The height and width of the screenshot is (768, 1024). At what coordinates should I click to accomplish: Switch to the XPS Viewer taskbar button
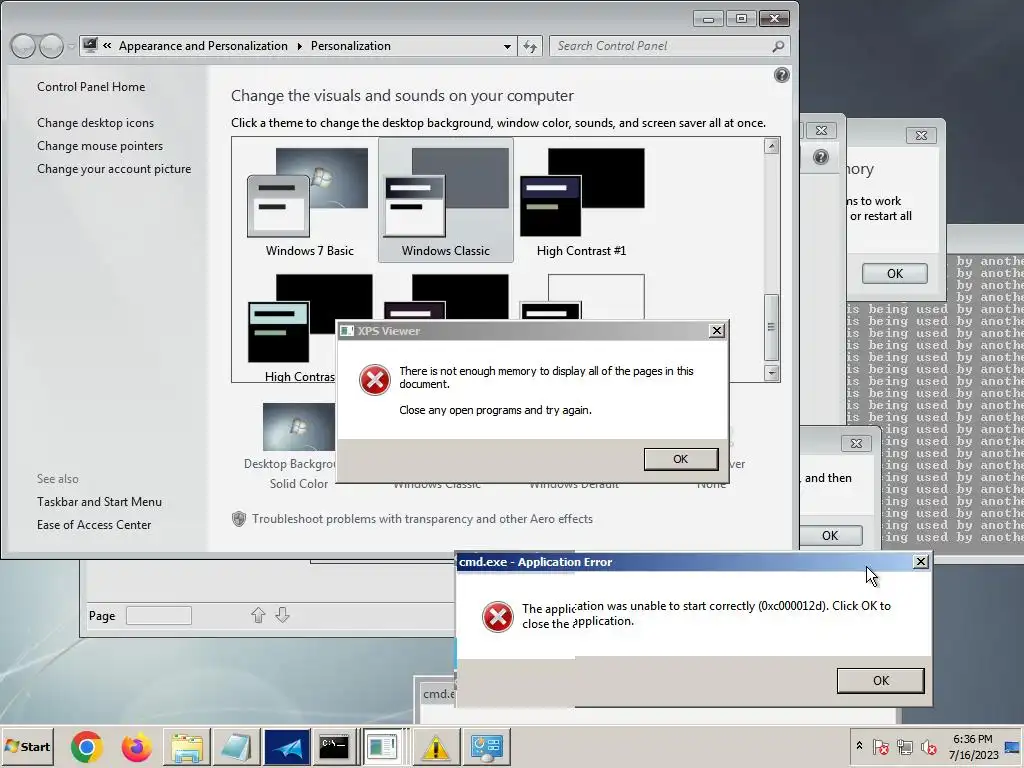click(383, 747)
